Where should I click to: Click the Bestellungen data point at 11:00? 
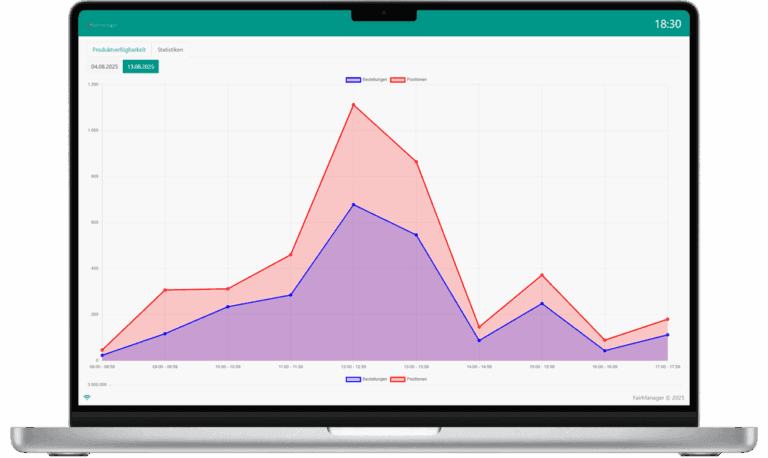290,295
